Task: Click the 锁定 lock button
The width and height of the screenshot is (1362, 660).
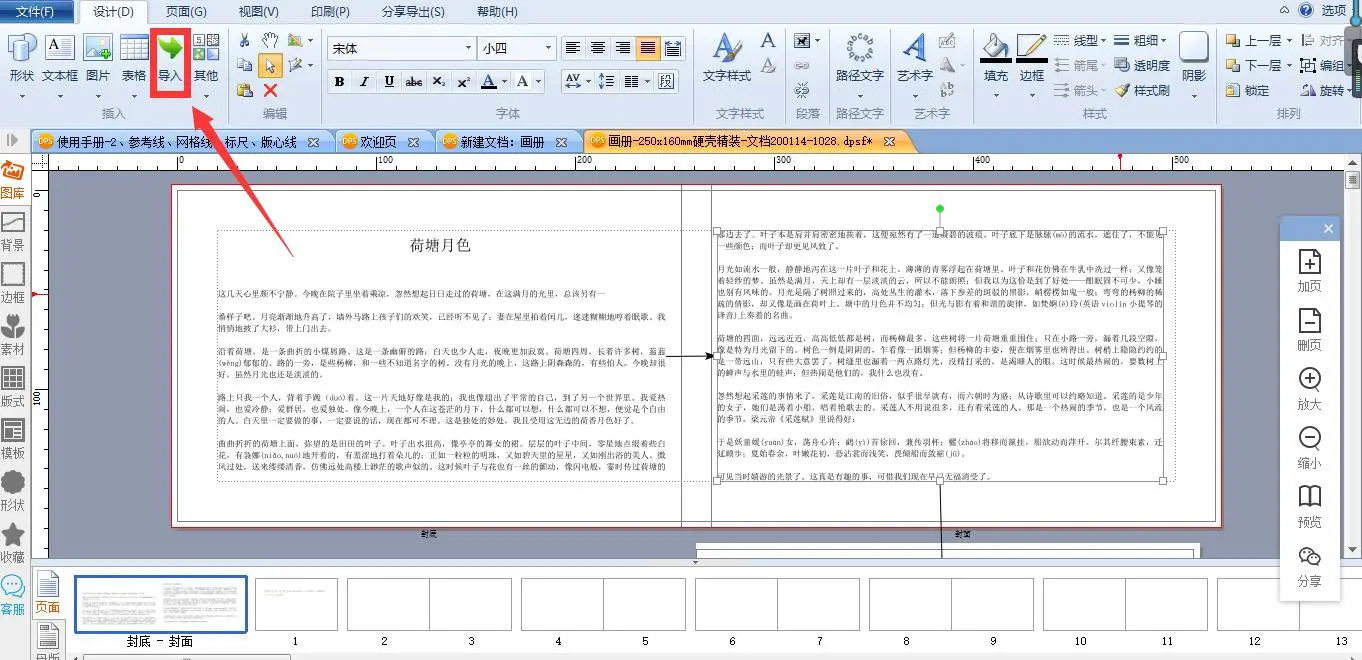Action: tap(1246, 90)
